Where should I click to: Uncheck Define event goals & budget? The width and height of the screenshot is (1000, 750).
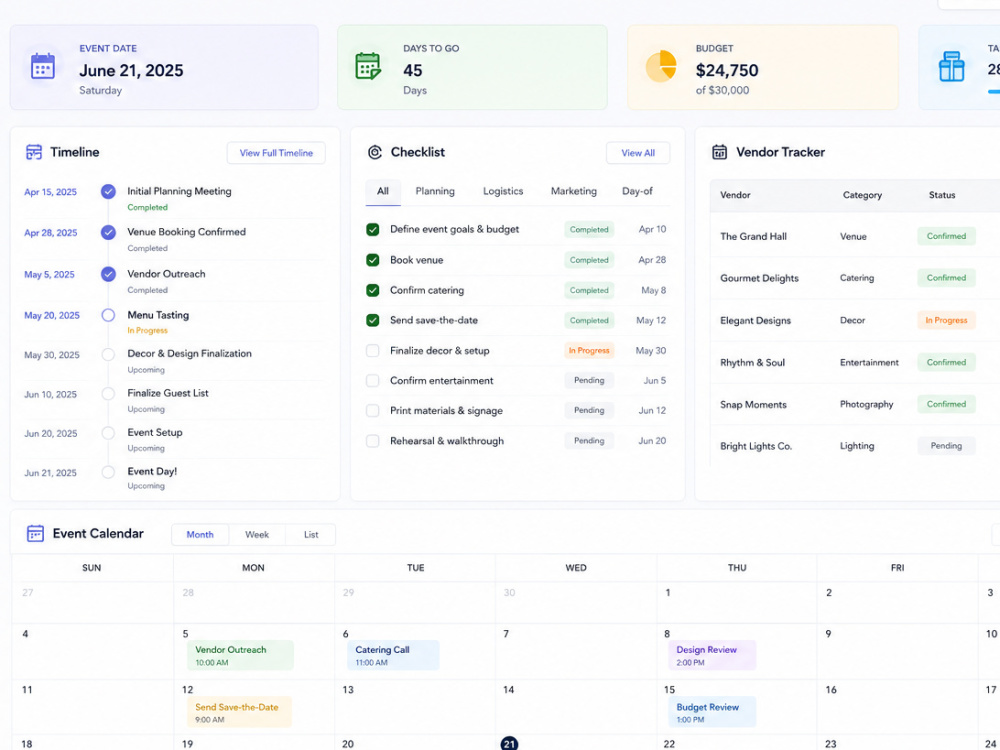point(372,230)
